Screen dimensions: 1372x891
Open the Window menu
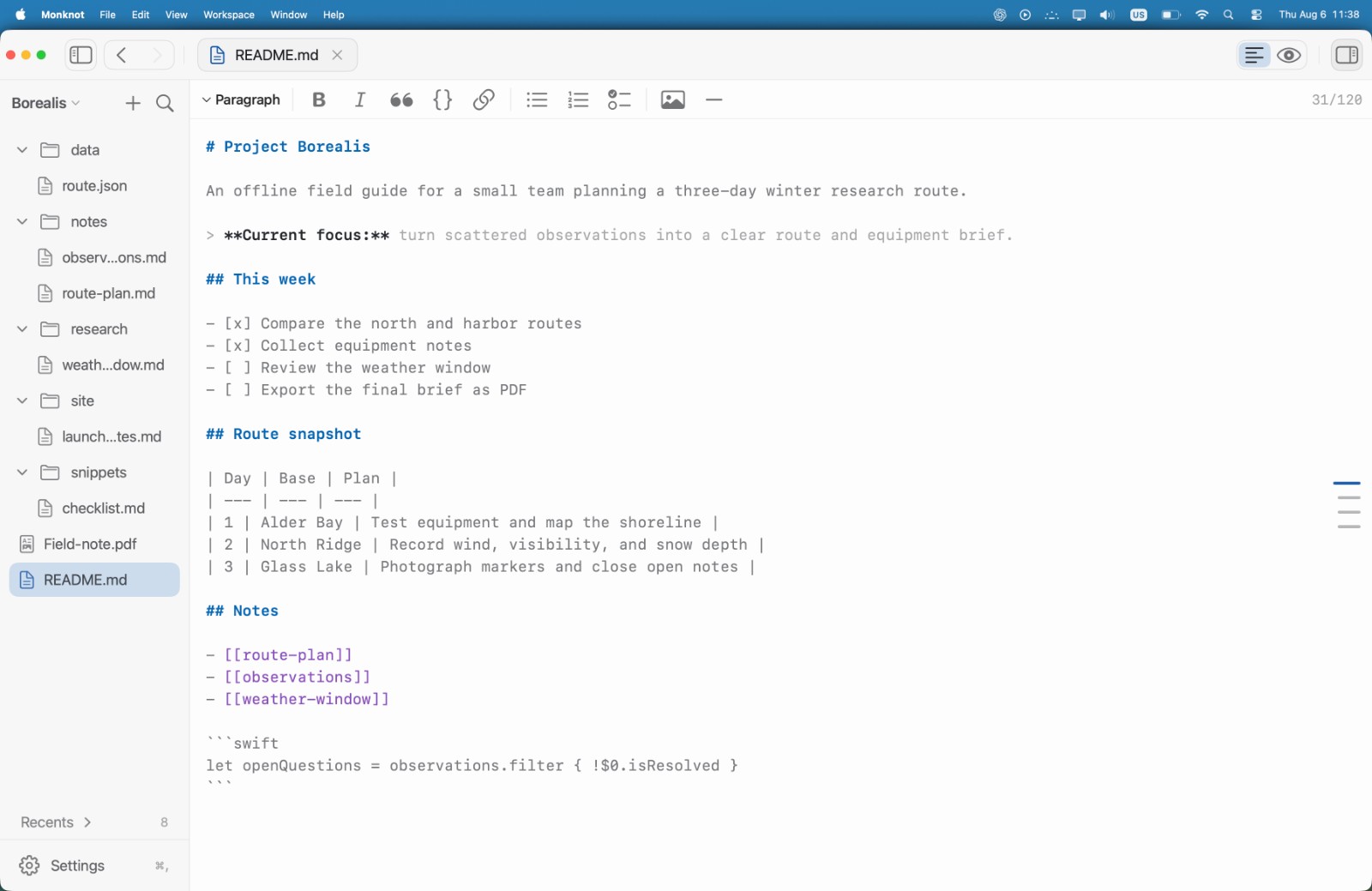289,15
